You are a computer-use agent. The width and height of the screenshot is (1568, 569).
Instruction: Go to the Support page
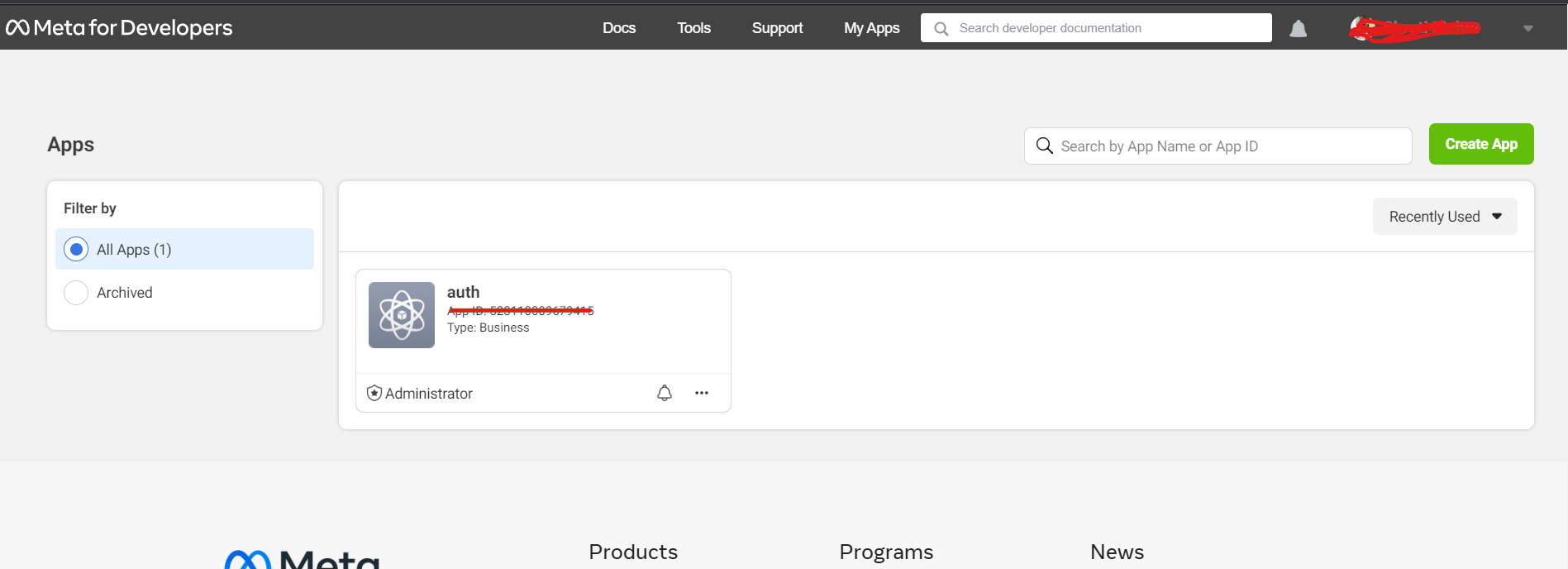pos(777,28)
